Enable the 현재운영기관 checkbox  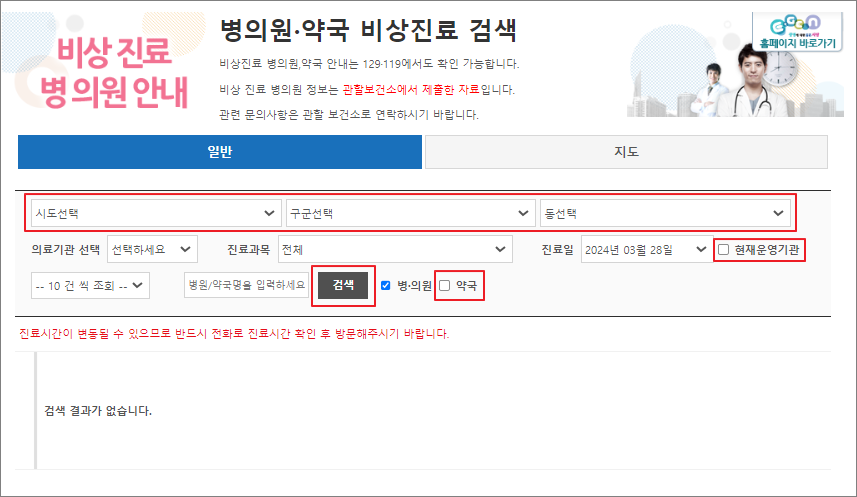point(724,249)
